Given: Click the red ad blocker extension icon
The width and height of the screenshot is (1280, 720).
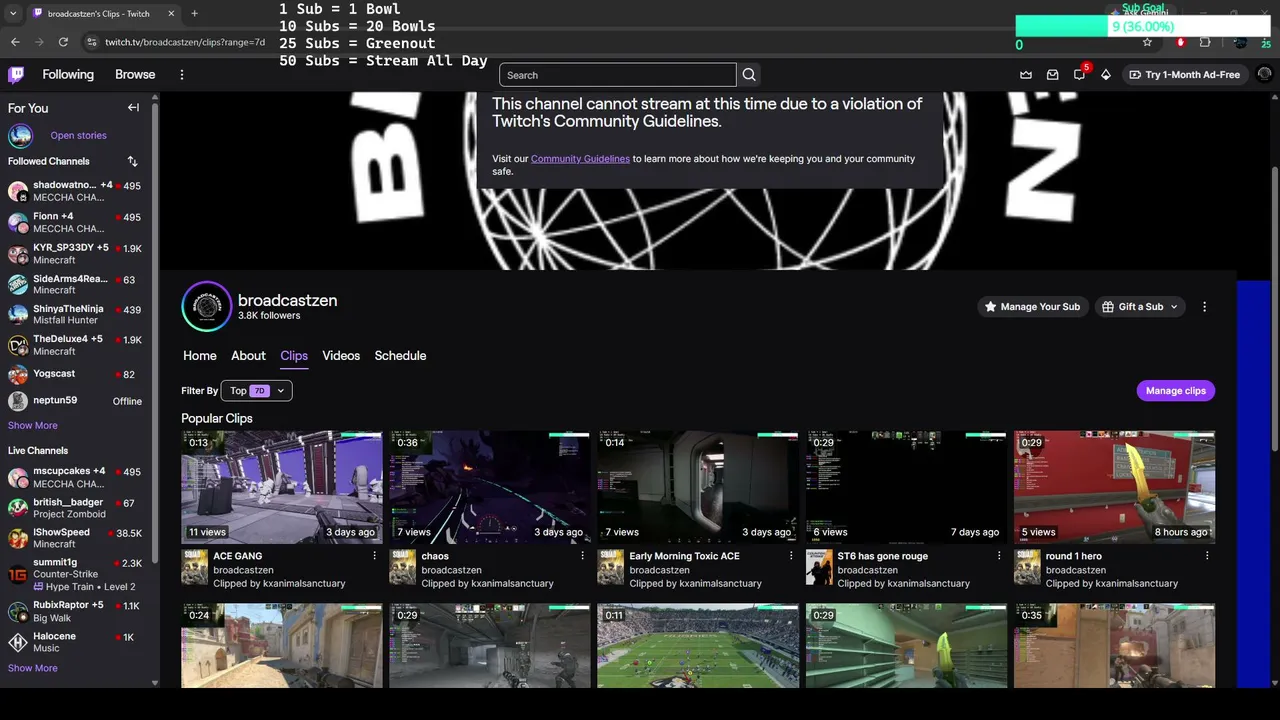Looking at the screenshot, I should coord(1181,42).
